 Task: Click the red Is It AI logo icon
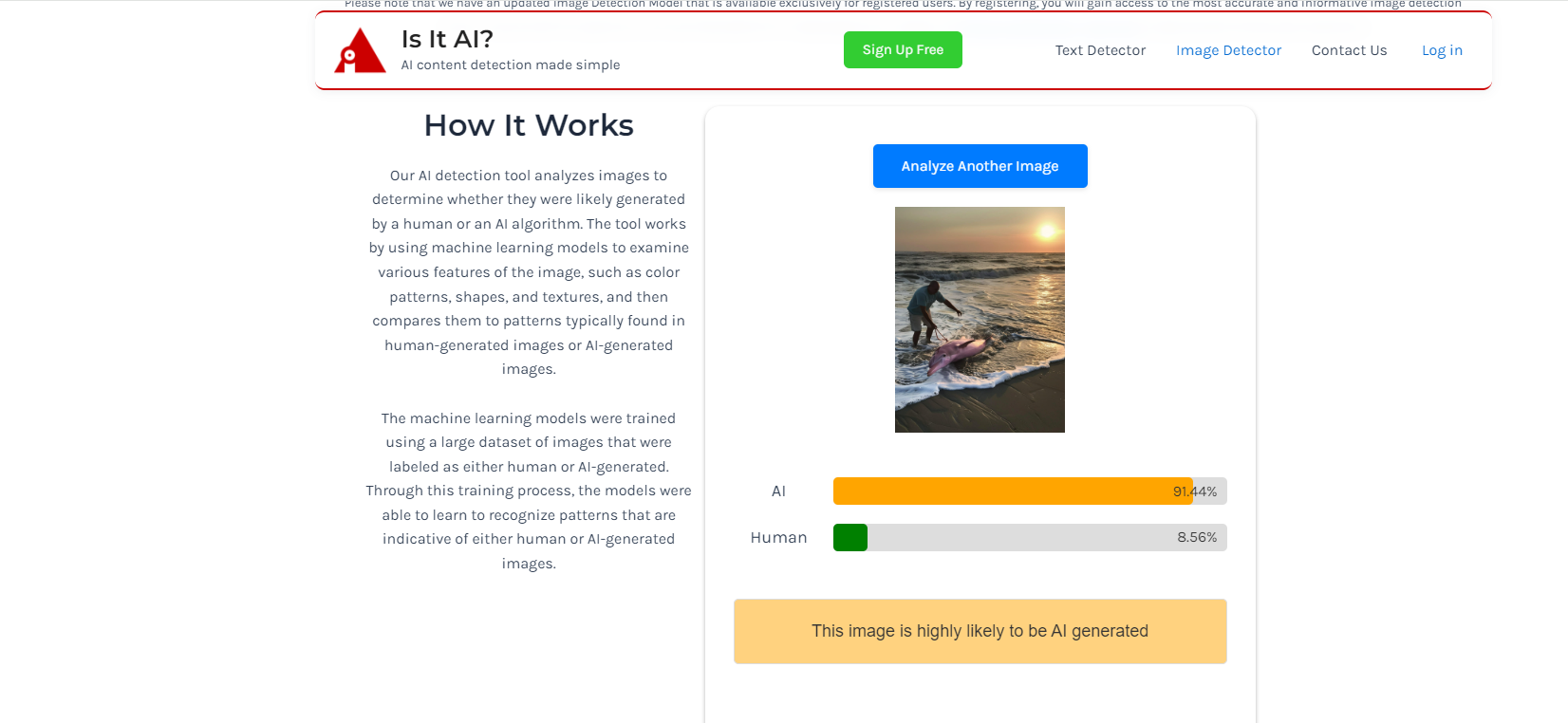(x=360, y=51)
